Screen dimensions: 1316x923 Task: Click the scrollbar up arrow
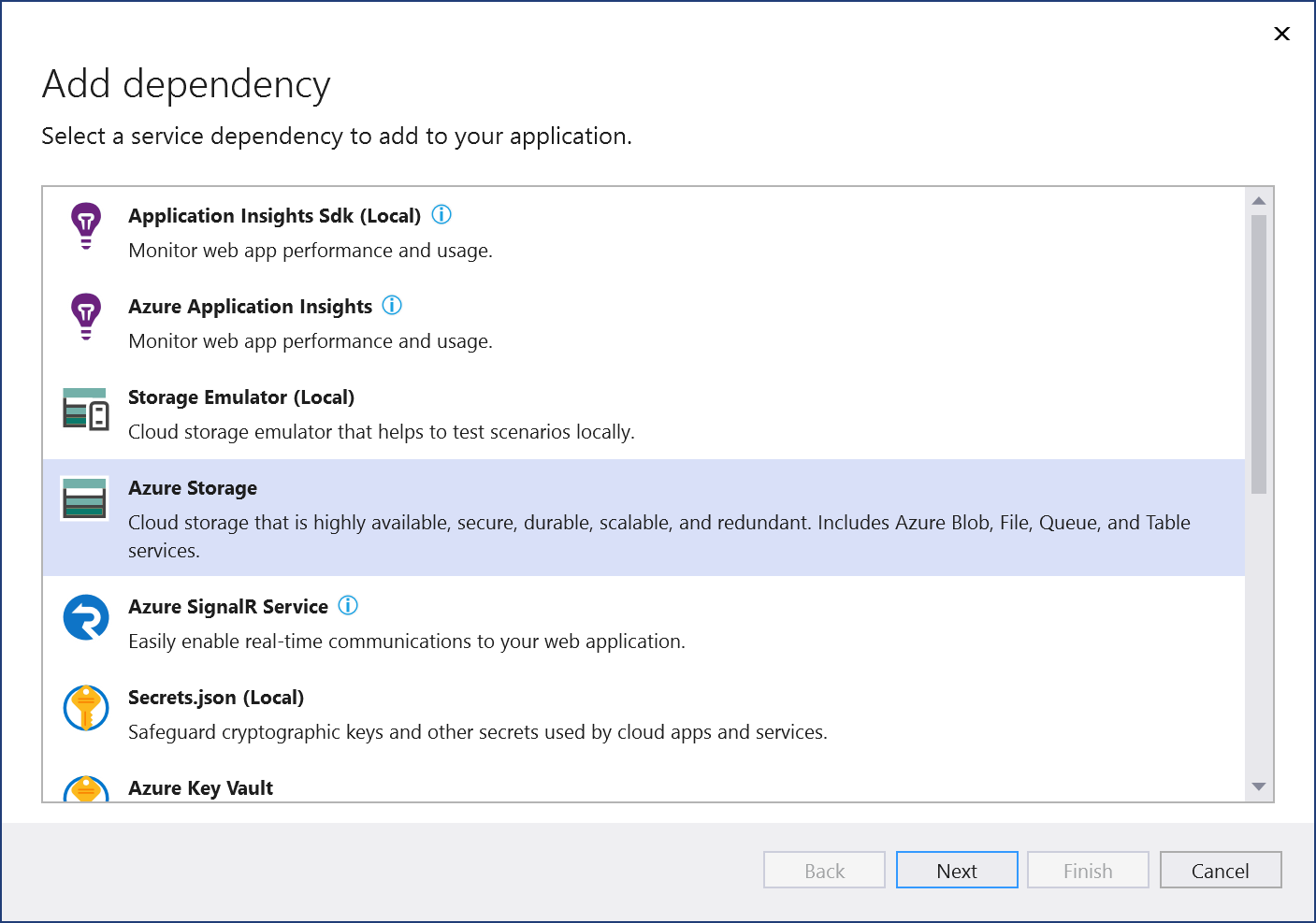coord(1259,198)
